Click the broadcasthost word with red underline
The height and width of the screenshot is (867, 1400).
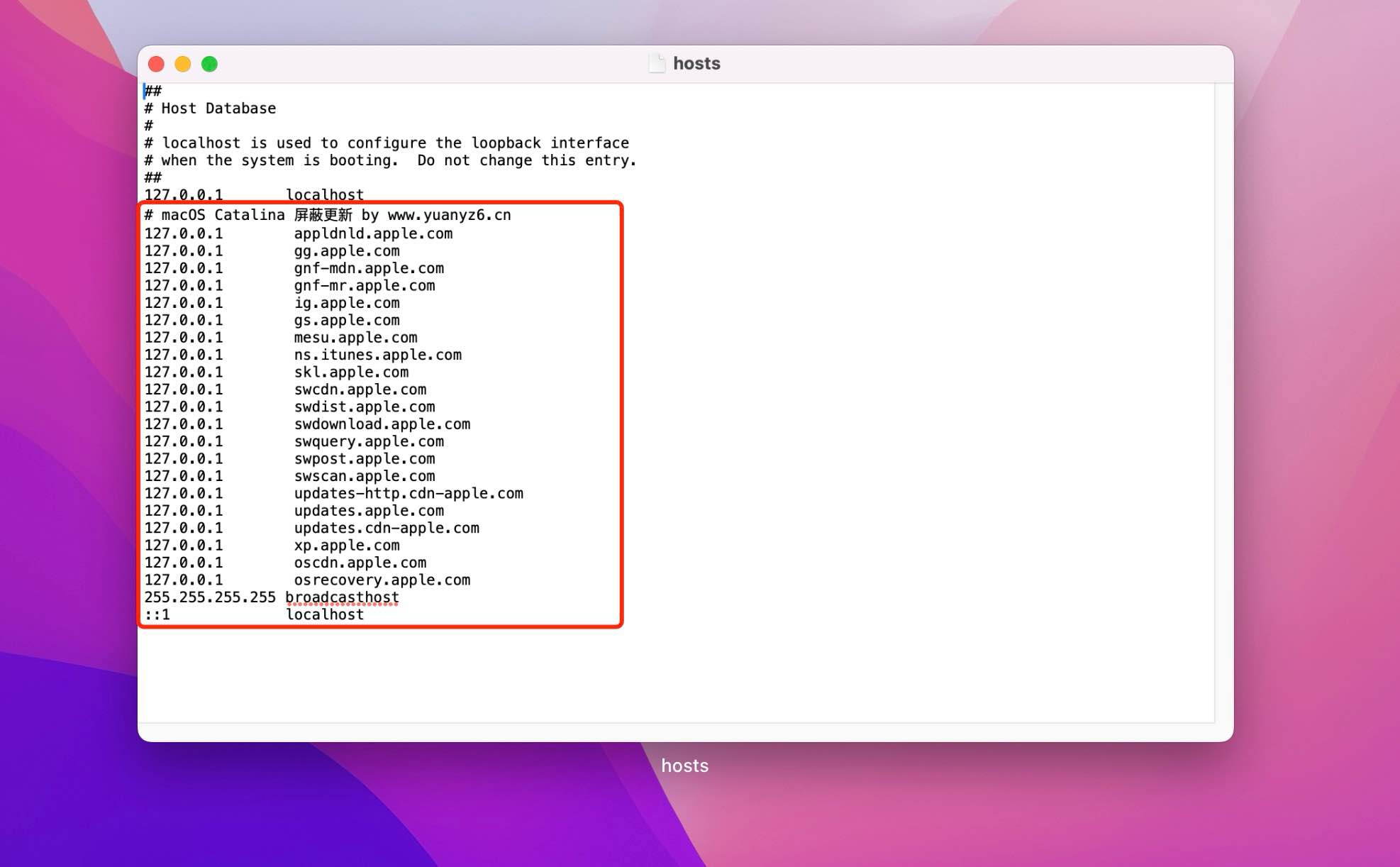341,597
